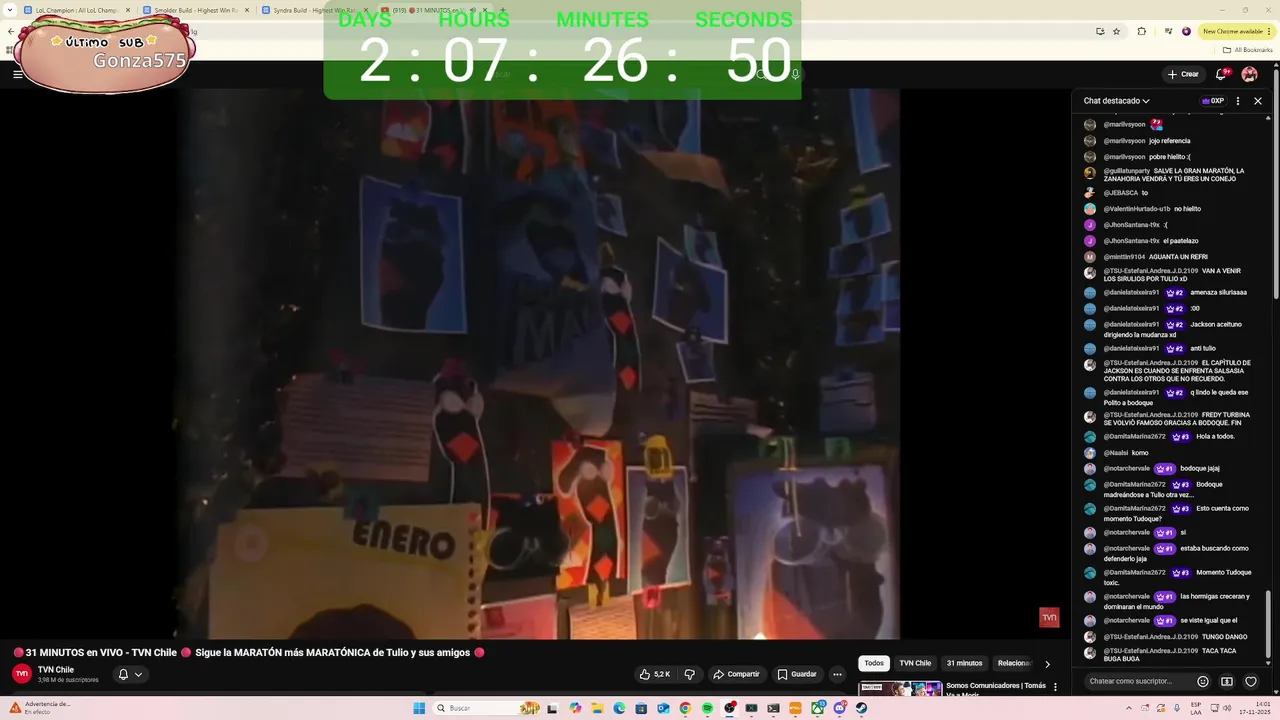Viewport: 1280px width, 720px height.
Task: Click the TVN watermark logo on video
Action: (x=1049, y=618)
